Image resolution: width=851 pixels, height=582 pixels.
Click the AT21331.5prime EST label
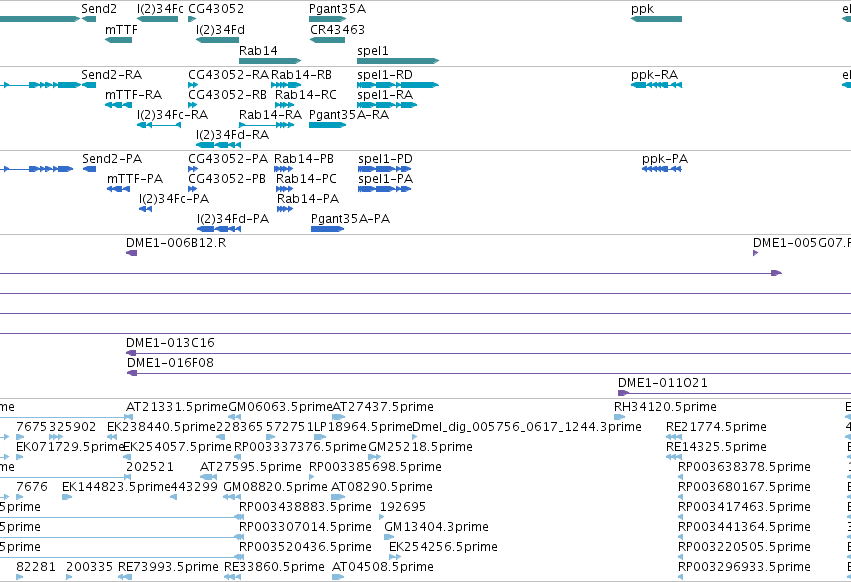pos(177,407)
